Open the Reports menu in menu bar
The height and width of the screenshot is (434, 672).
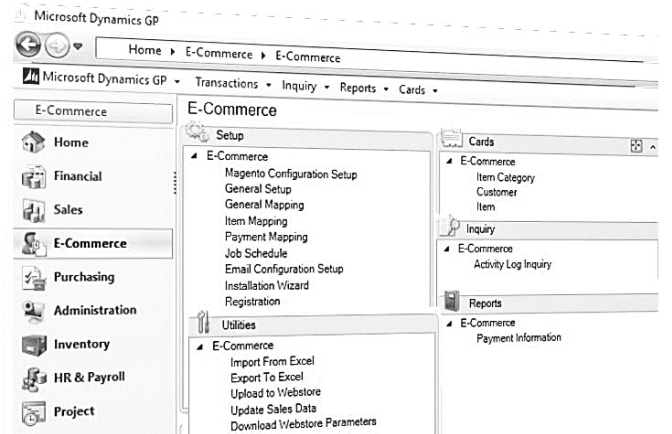(363, 88)
